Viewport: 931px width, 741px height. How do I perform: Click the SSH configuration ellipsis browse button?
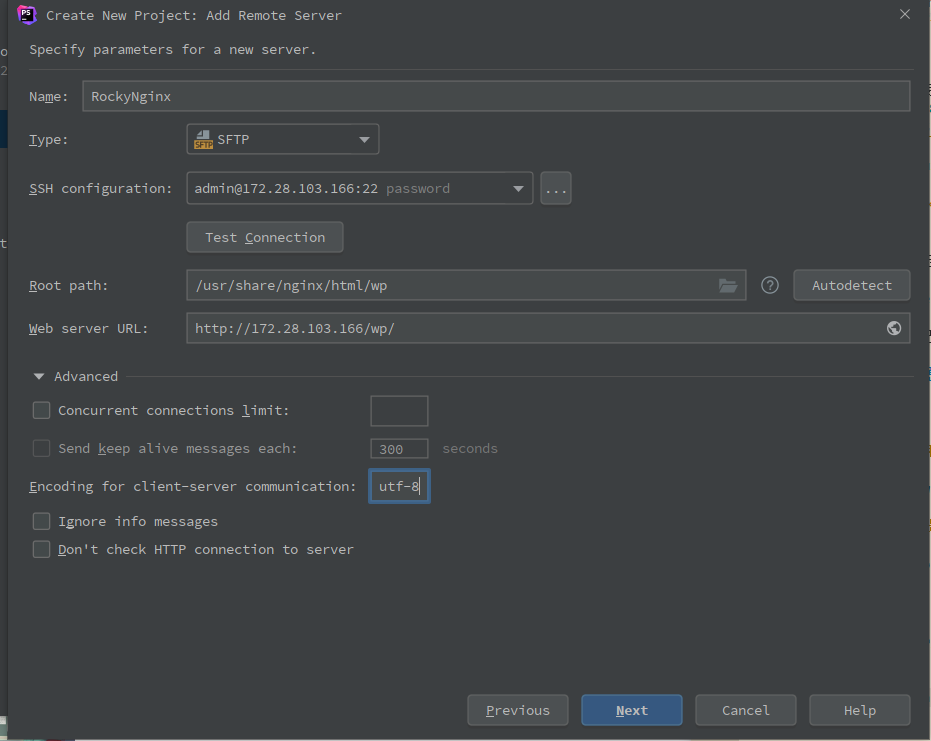(x=556, y=188)
